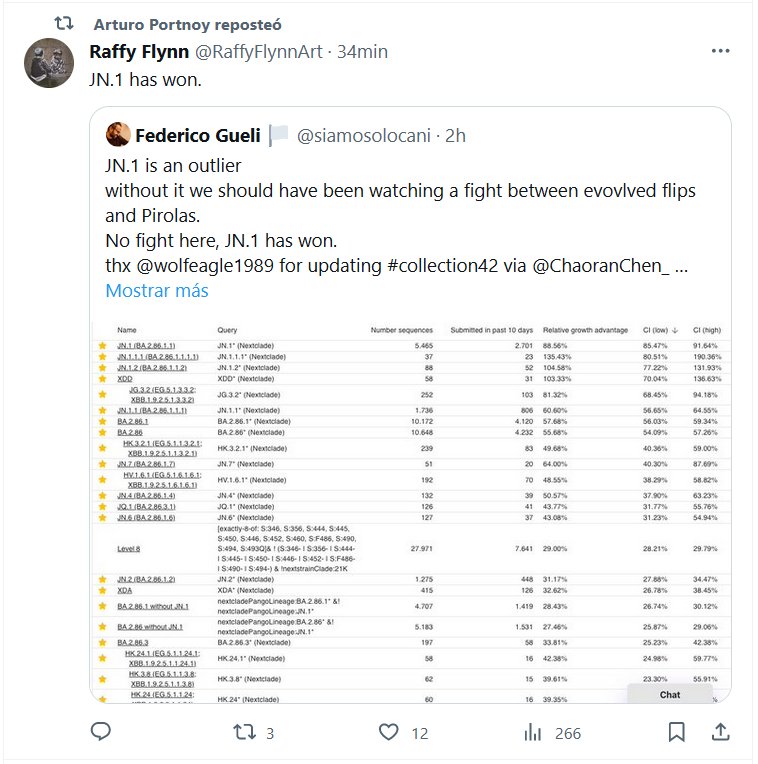Open the Chat button in table
The image size is (758, 764).
669,694
